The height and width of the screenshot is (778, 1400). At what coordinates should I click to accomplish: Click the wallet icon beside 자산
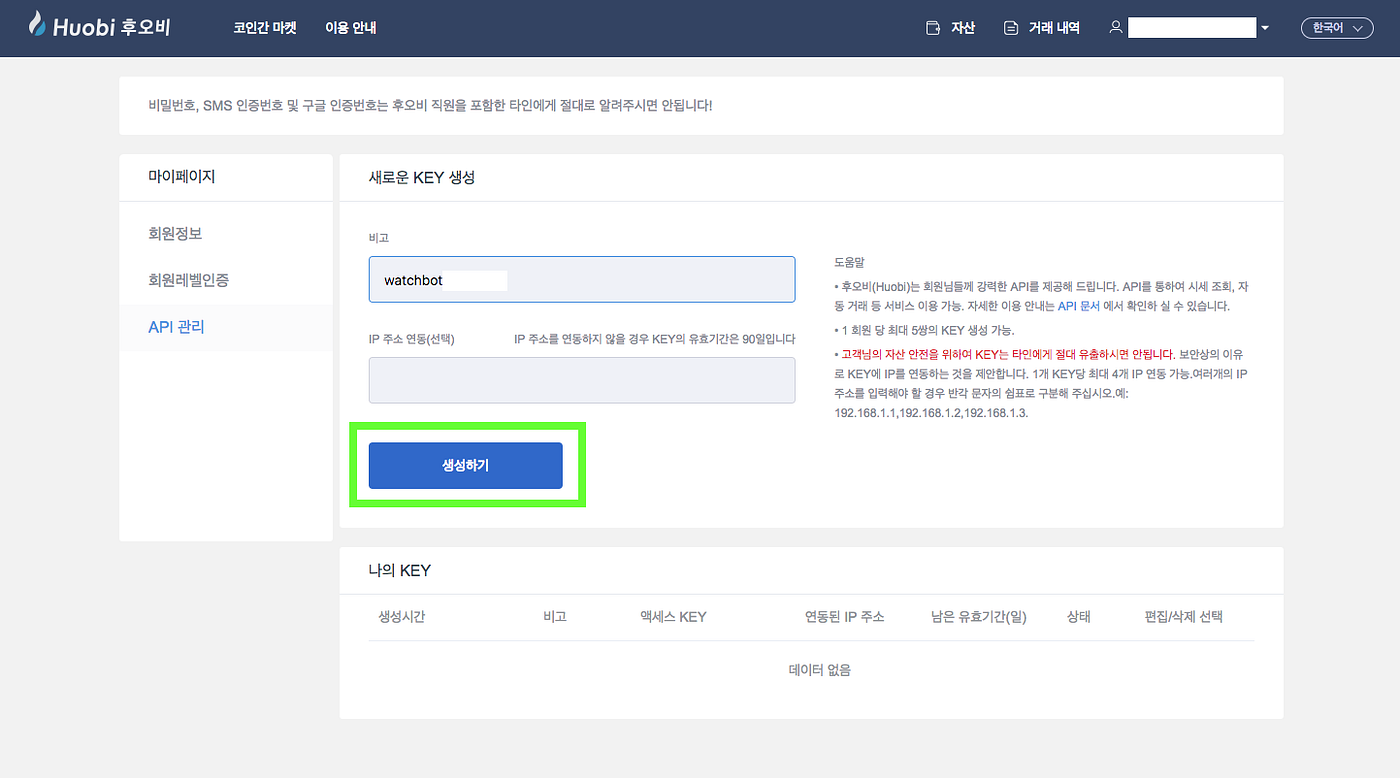coord(933,28)
